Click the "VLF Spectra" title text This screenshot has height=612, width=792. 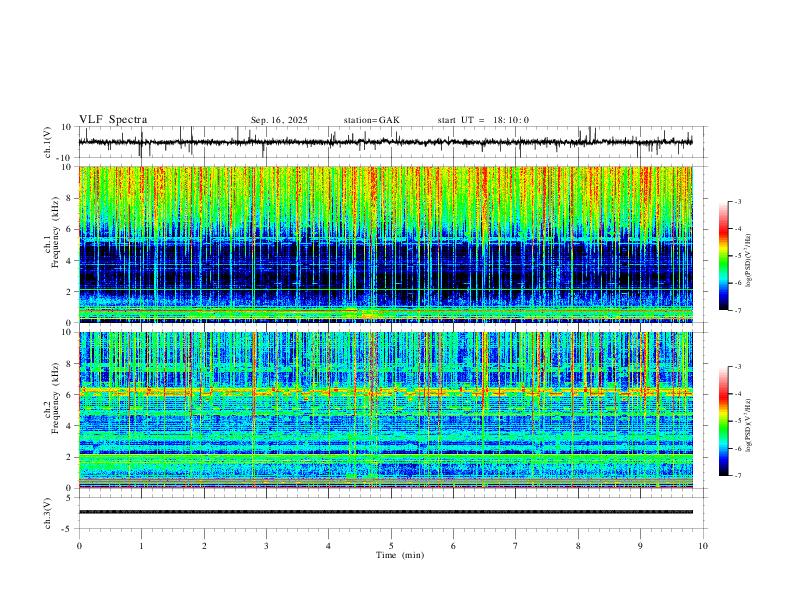(113, 120)
